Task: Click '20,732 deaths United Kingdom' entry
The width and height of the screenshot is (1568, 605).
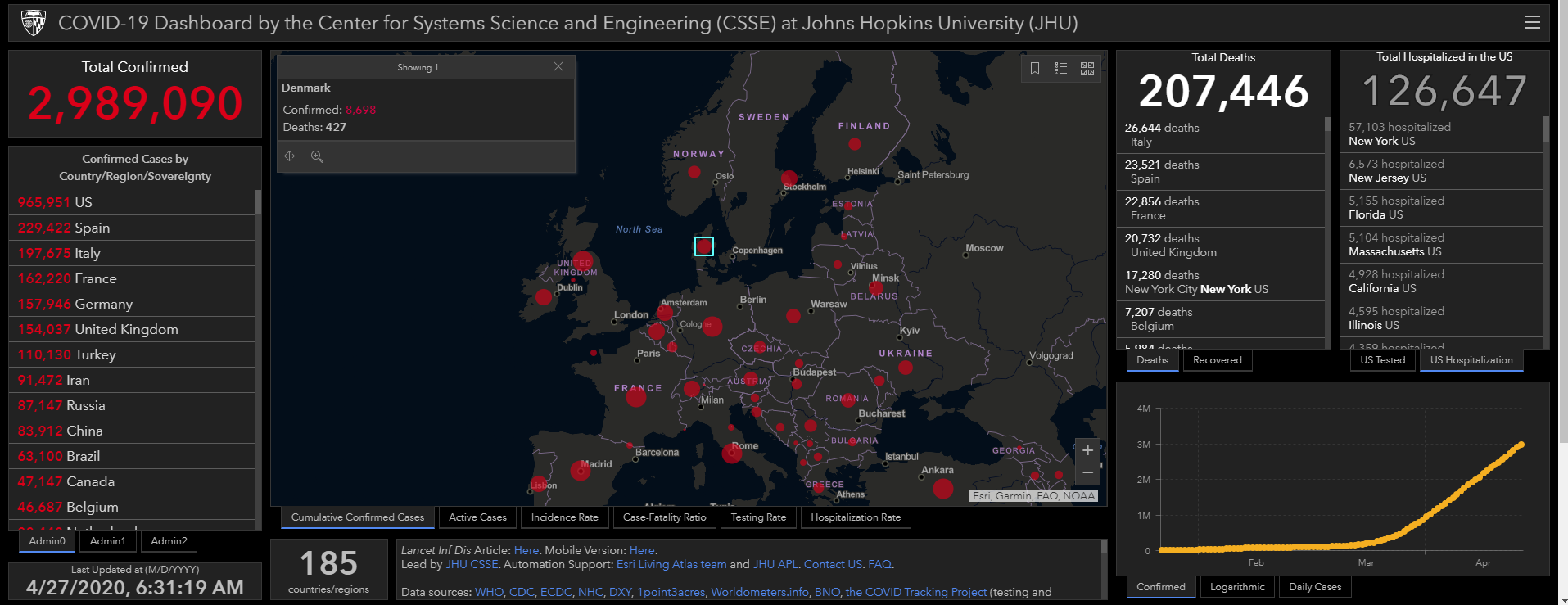Action: point(1221,245)
